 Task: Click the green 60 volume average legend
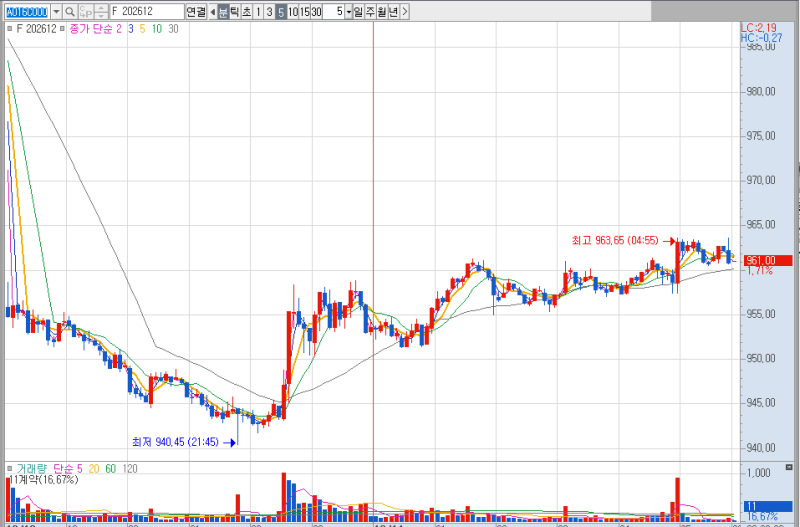click(111, 468)
